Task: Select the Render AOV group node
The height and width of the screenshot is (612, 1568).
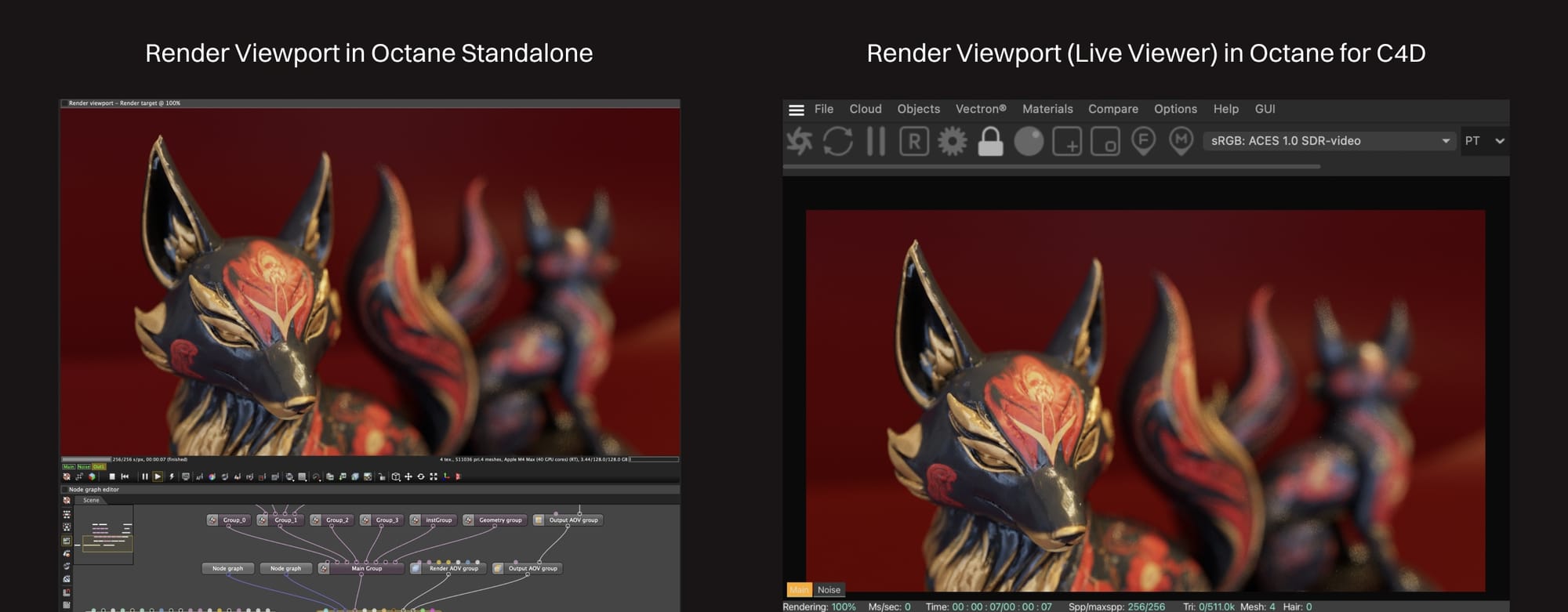Action: tap(448, 568)
